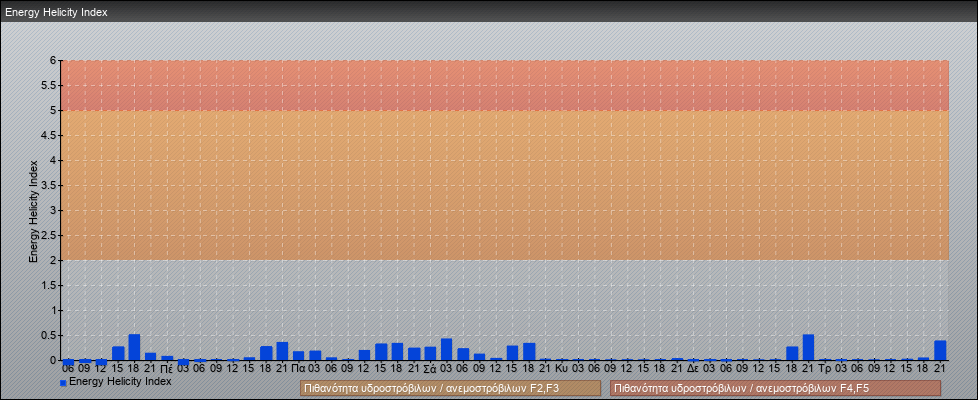Click the Πα day label on the x-axis
The image size is (978, 400).
point(298,369)
